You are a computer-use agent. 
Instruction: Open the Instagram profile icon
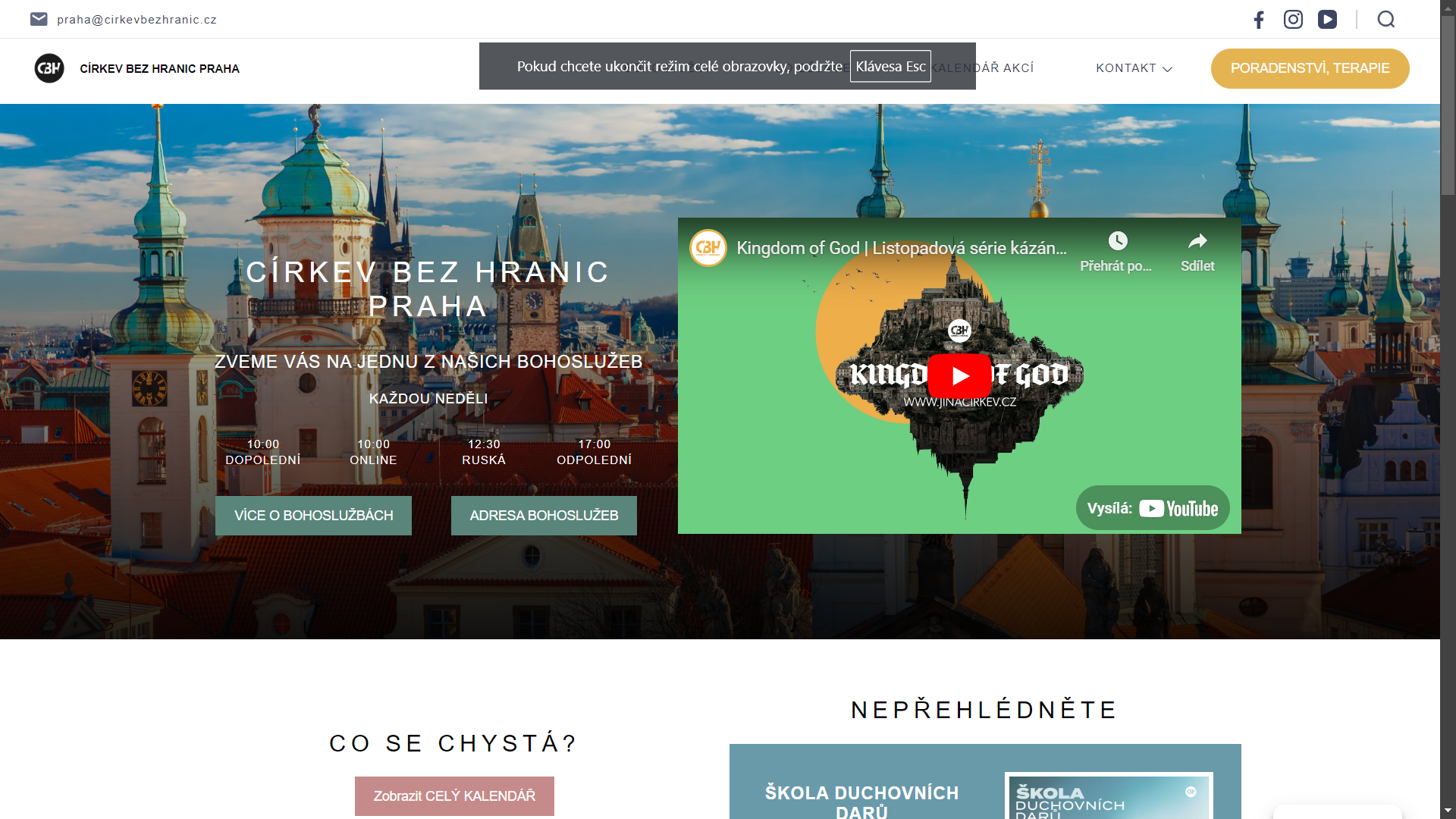(x=1293, y=20)
